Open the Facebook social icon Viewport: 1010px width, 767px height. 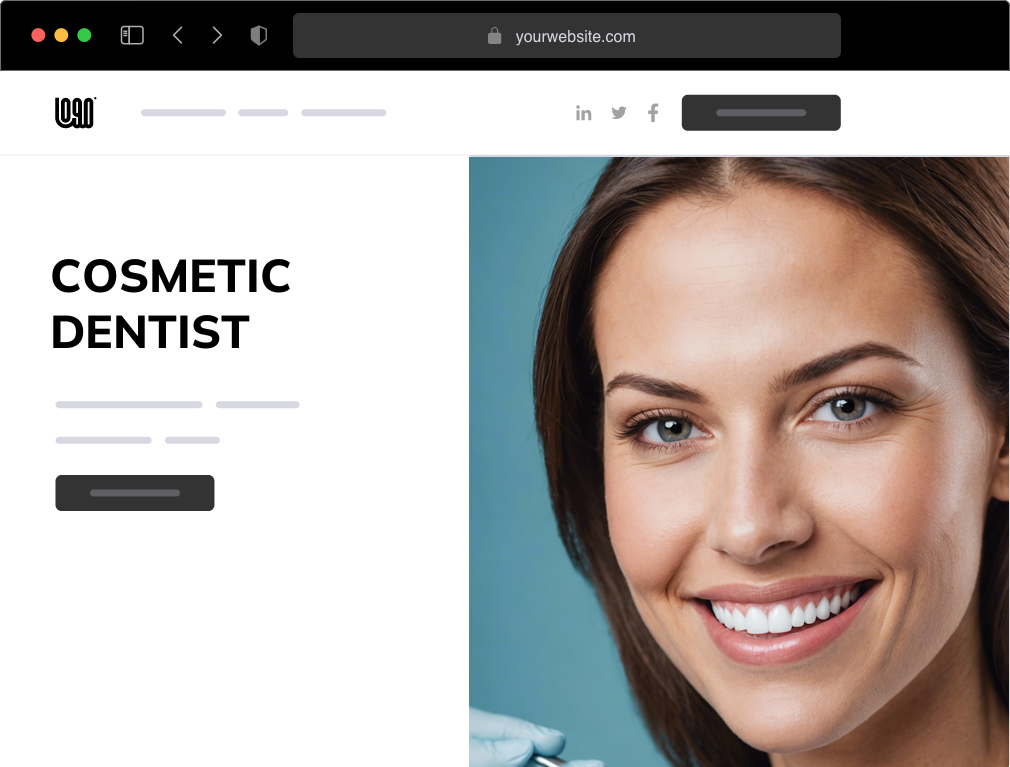pyautogui.click(x=653, y=113)
